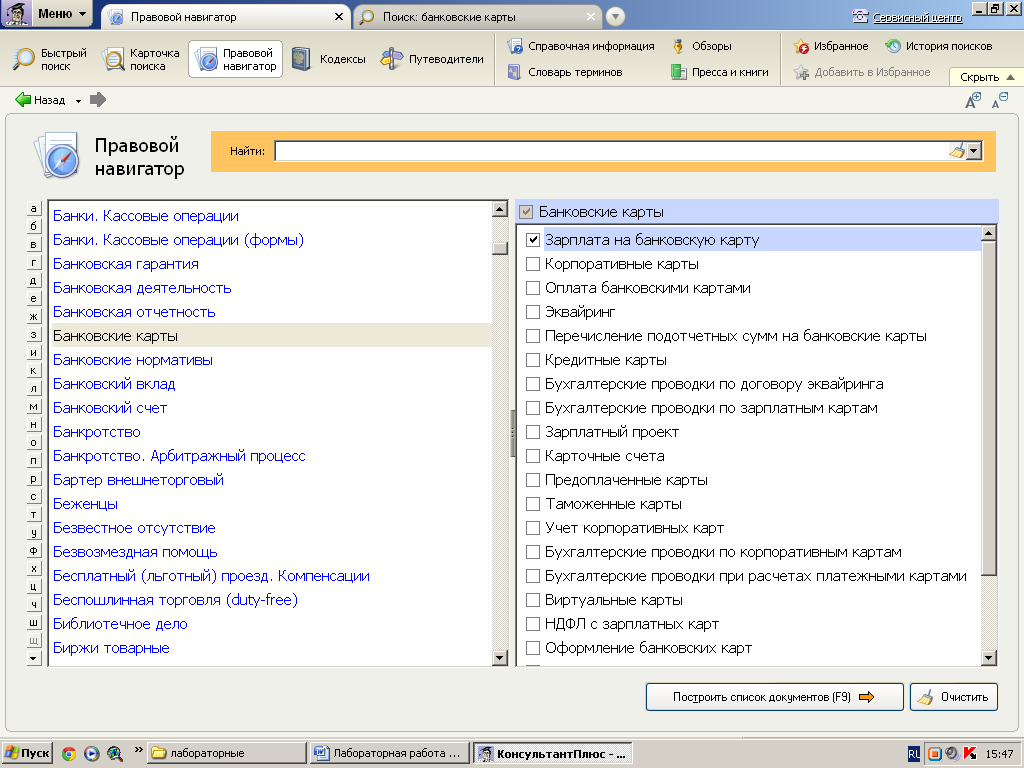Open Найти field history dropdown
Image resolution: width=1024 pixels, height=768 pixels.
pyautogui.click(x=974, y=151)
